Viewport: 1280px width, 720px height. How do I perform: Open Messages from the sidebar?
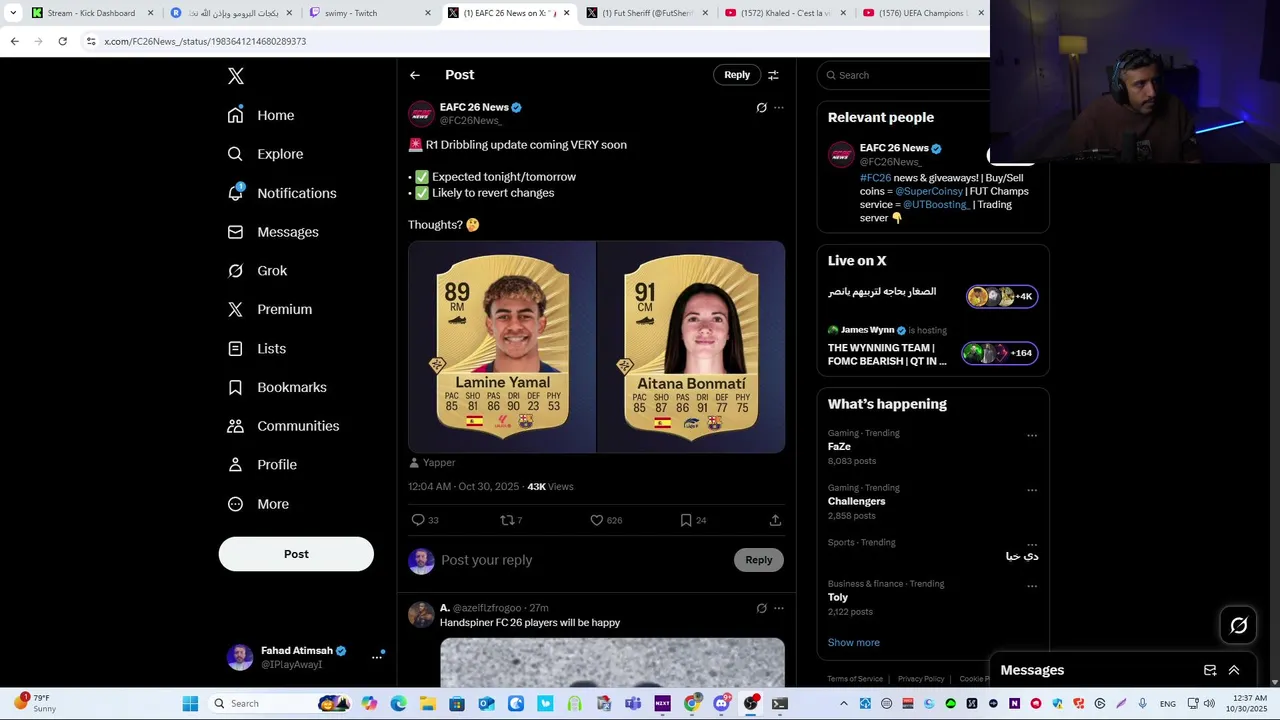tap(273, 232)
